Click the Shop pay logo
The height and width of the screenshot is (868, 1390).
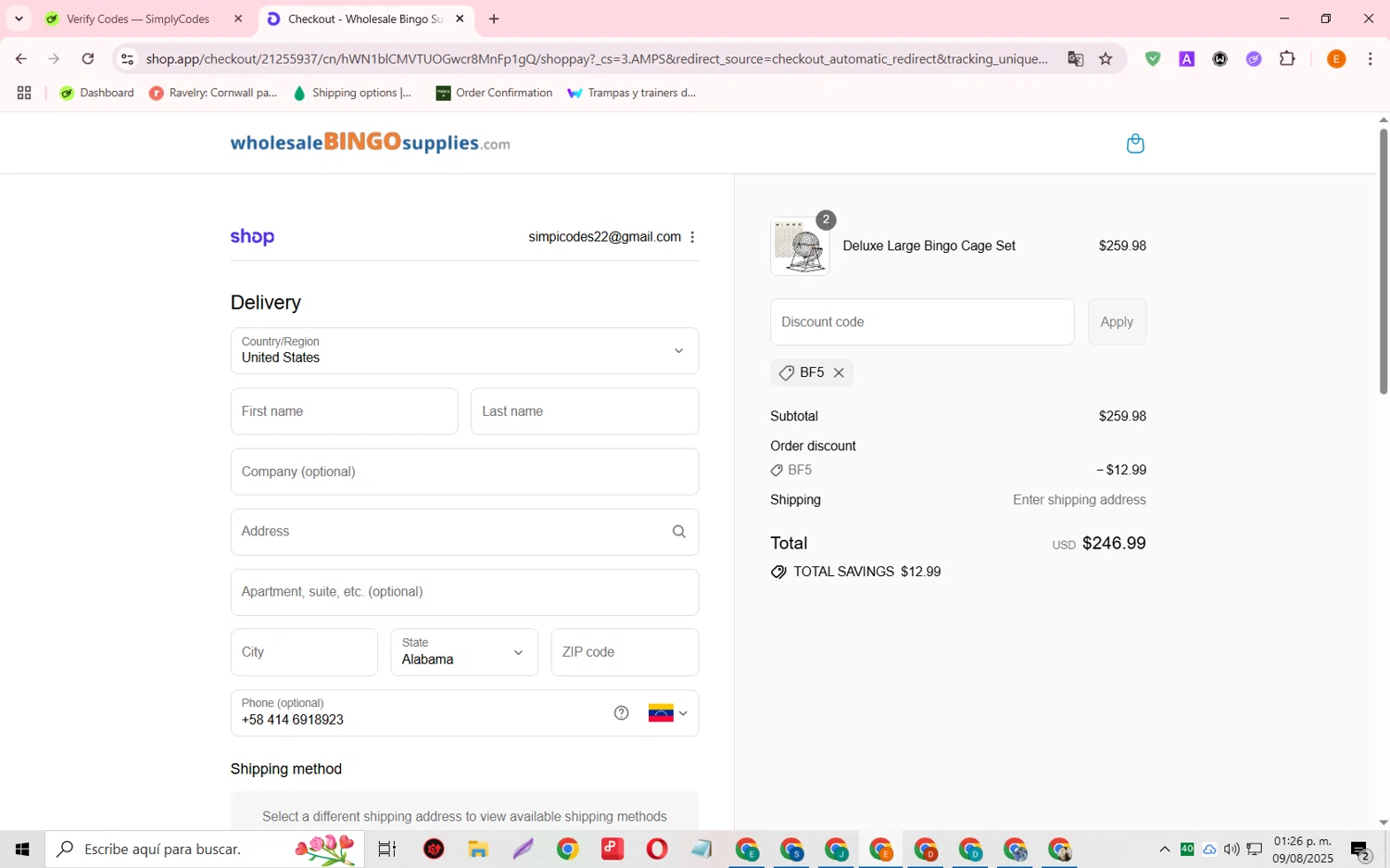pyautogui.click(x=252, y=237)
